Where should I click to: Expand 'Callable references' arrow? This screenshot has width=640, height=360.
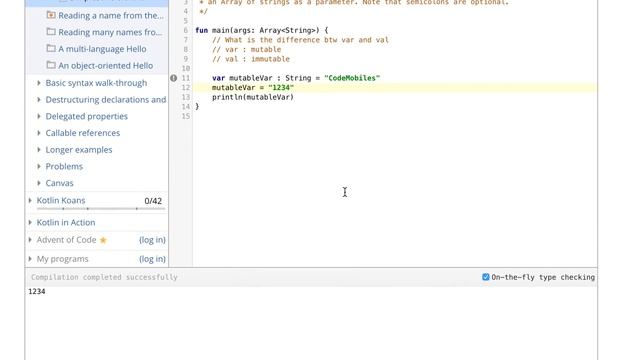pos(39,133)
